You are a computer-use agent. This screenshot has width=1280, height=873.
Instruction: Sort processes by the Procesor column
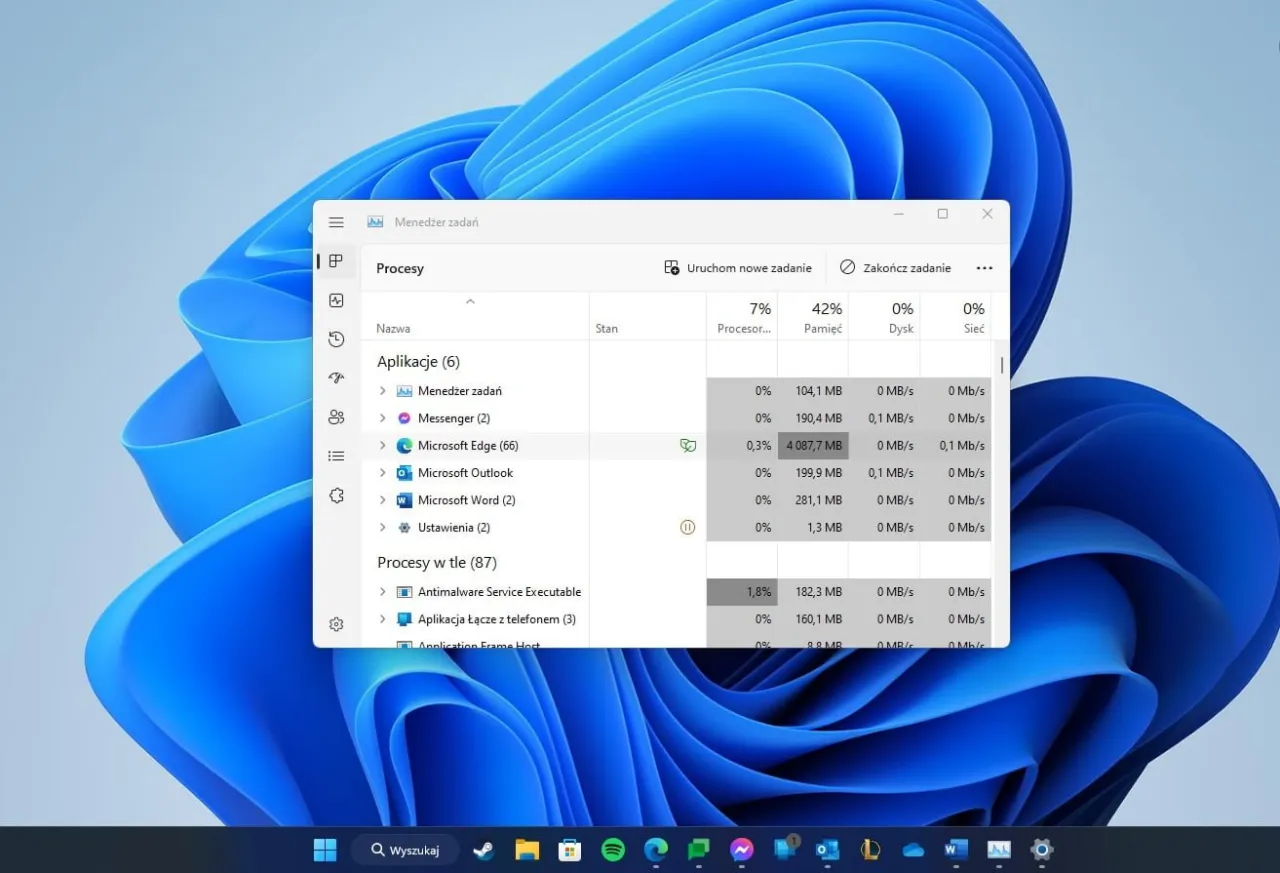pyautogui.click(x=742, y=315)
